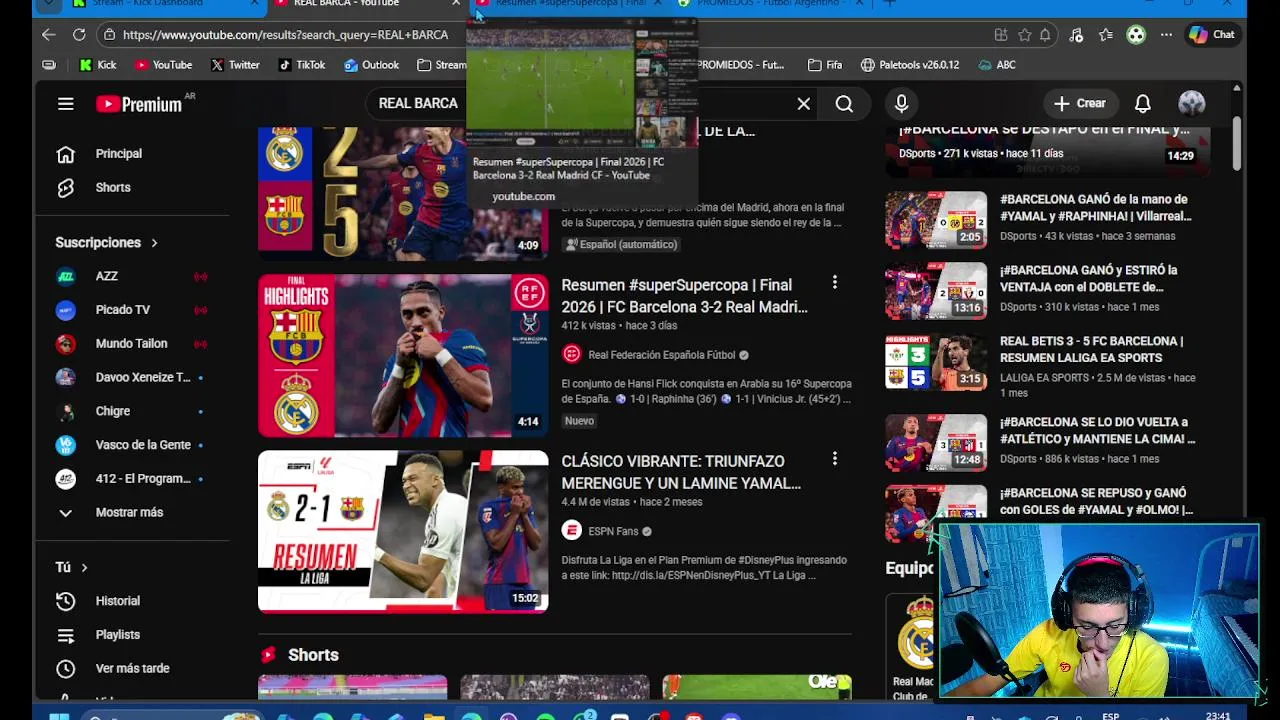Open options menu for Resumen #superSupercopa video
Screen dimensions: 1280x720
pos(835,283)
